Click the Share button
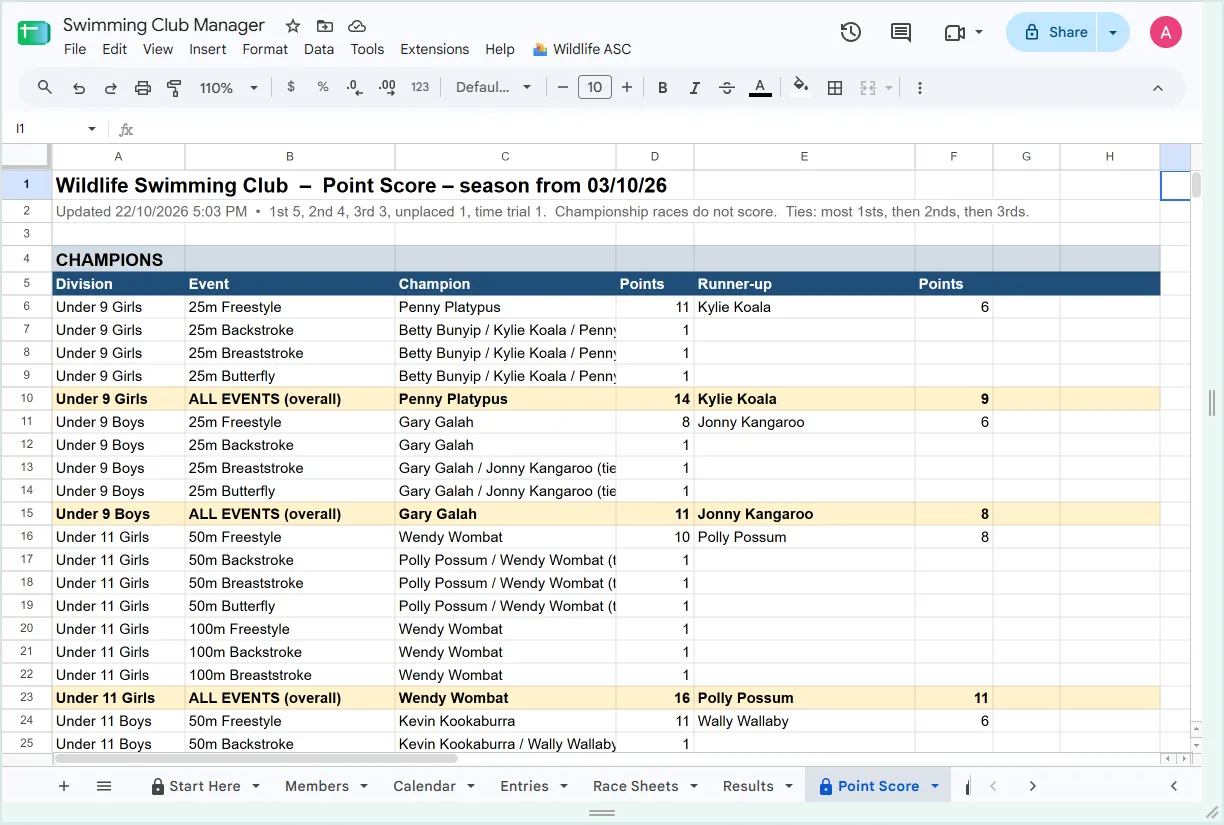The image size is (1224, 825). pos(1052,32)
